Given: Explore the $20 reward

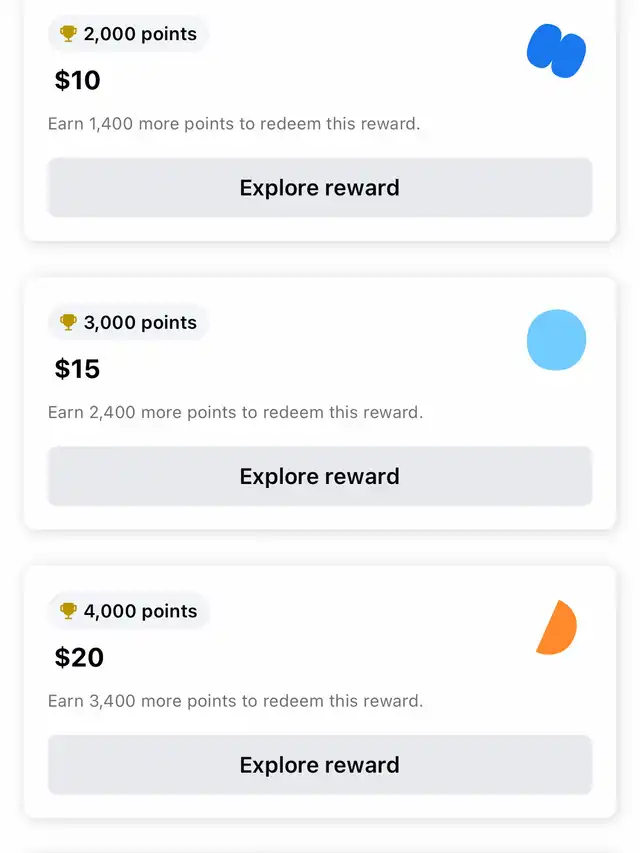Looking at the screenshot, I should (x=320, y=765).
